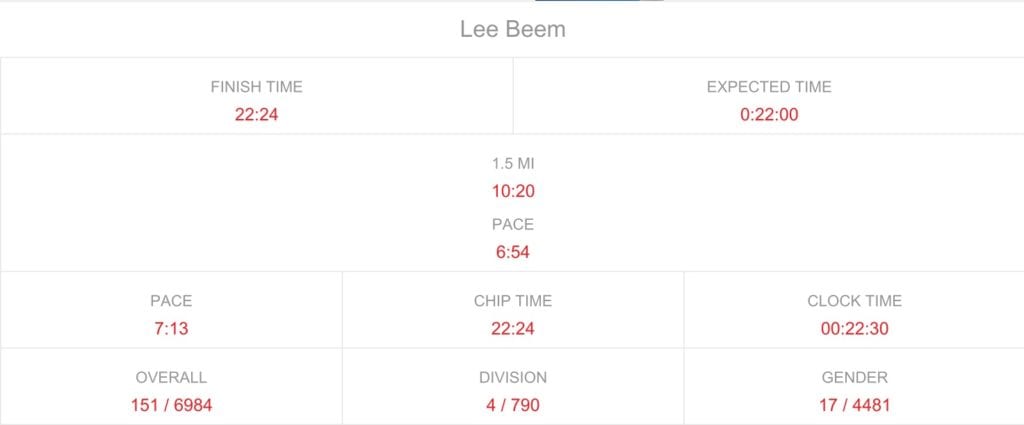Click the gender rank 17 / 4481
Image resolution: width=1024 pixels, height=425 pixels.
click(x=854, y=405)
